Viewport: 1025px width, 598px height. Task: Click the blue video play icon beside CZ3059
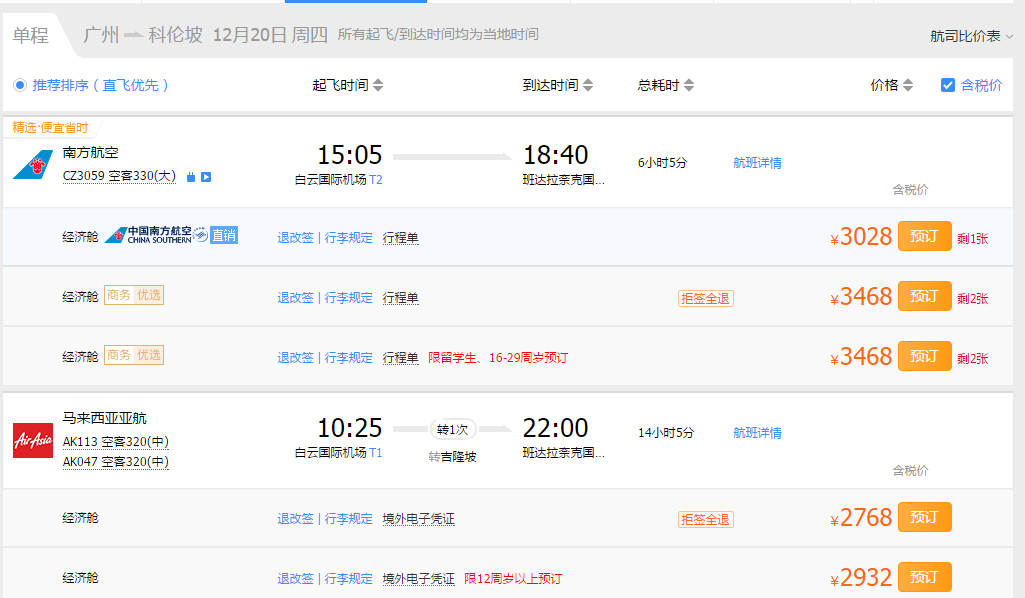(206, 177)
